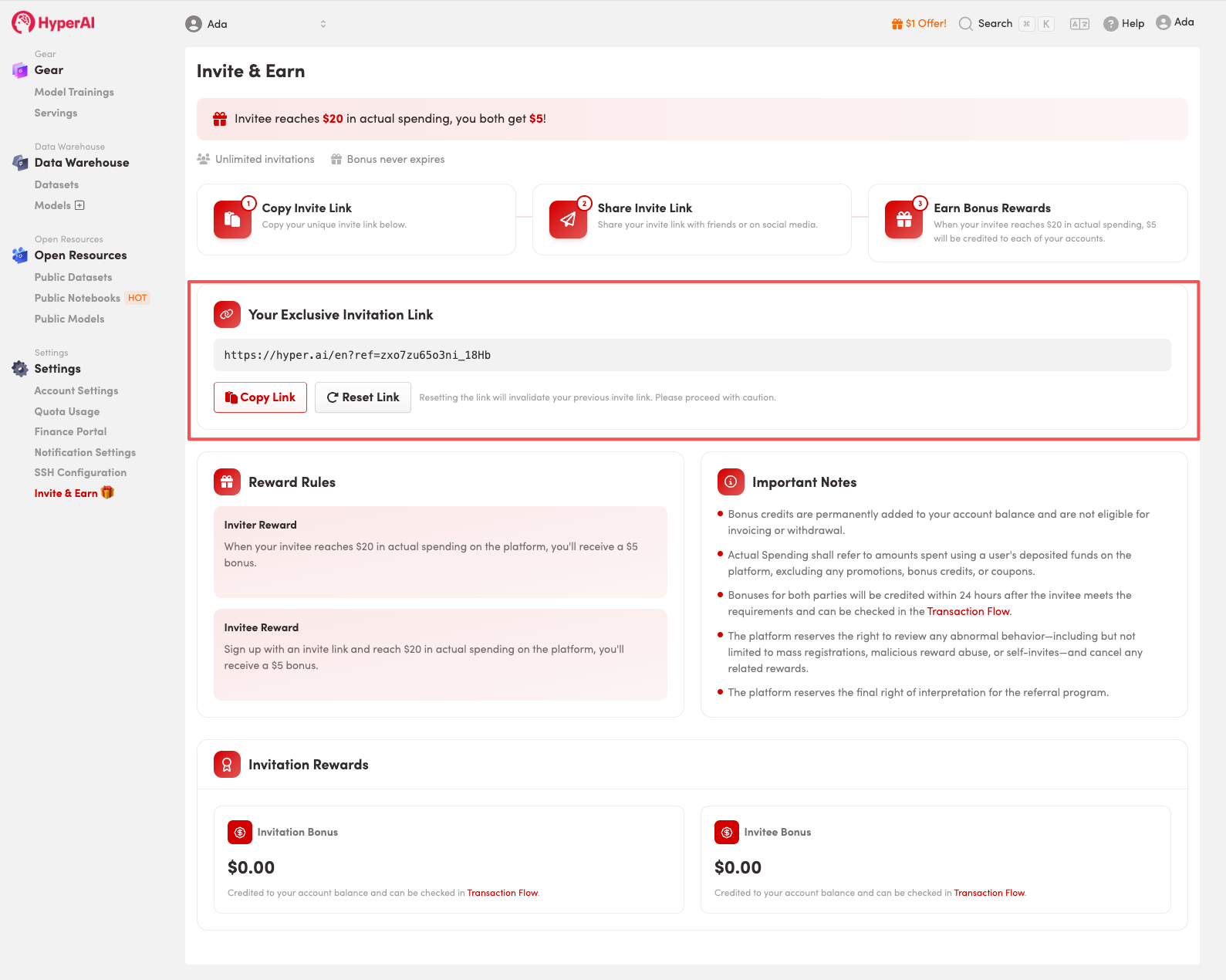1226x980 pixels.
Task: Open Transaction Flow link in Important Notes
Action: coord(968,611)
